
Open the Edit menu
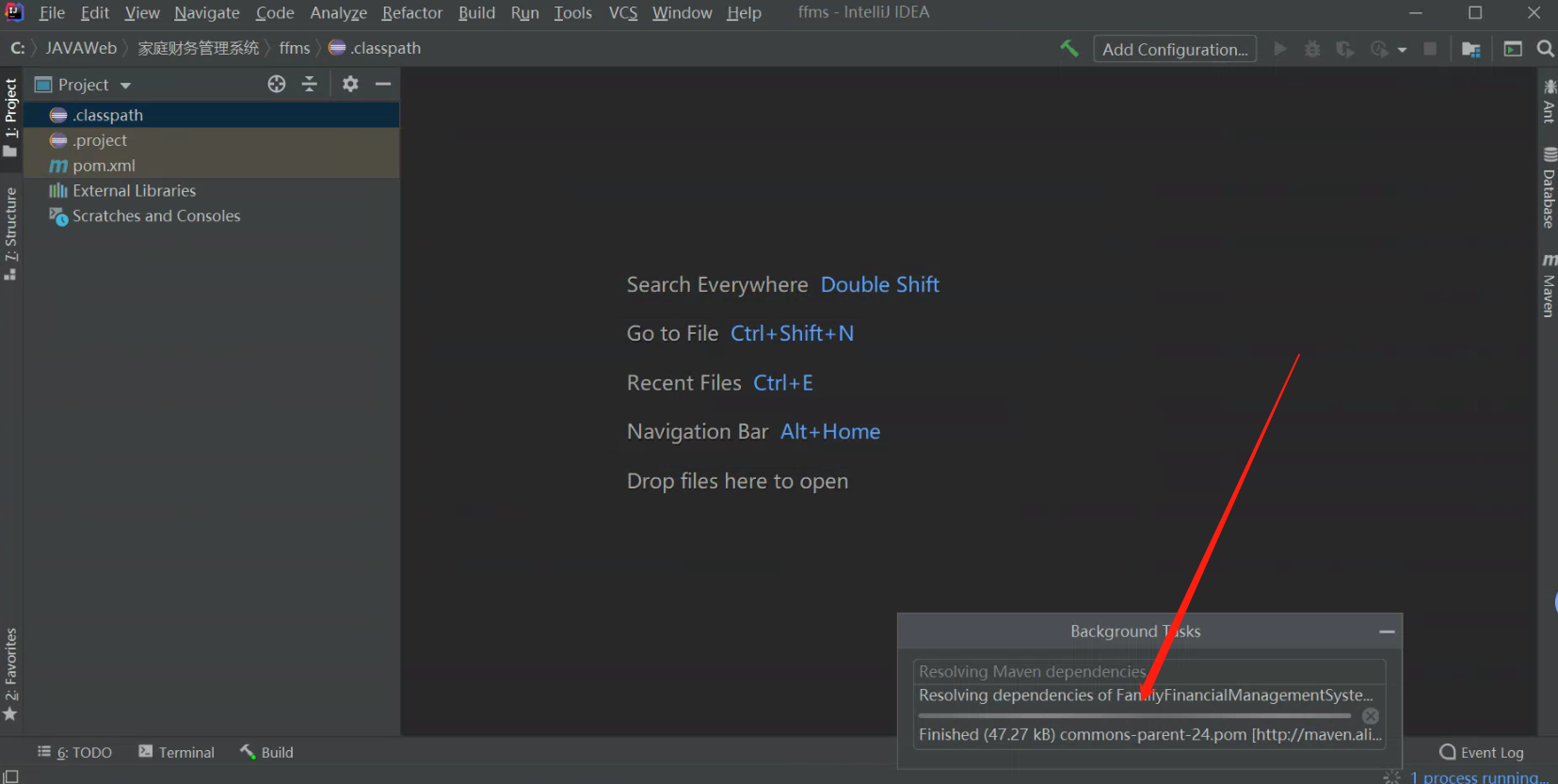95,13
